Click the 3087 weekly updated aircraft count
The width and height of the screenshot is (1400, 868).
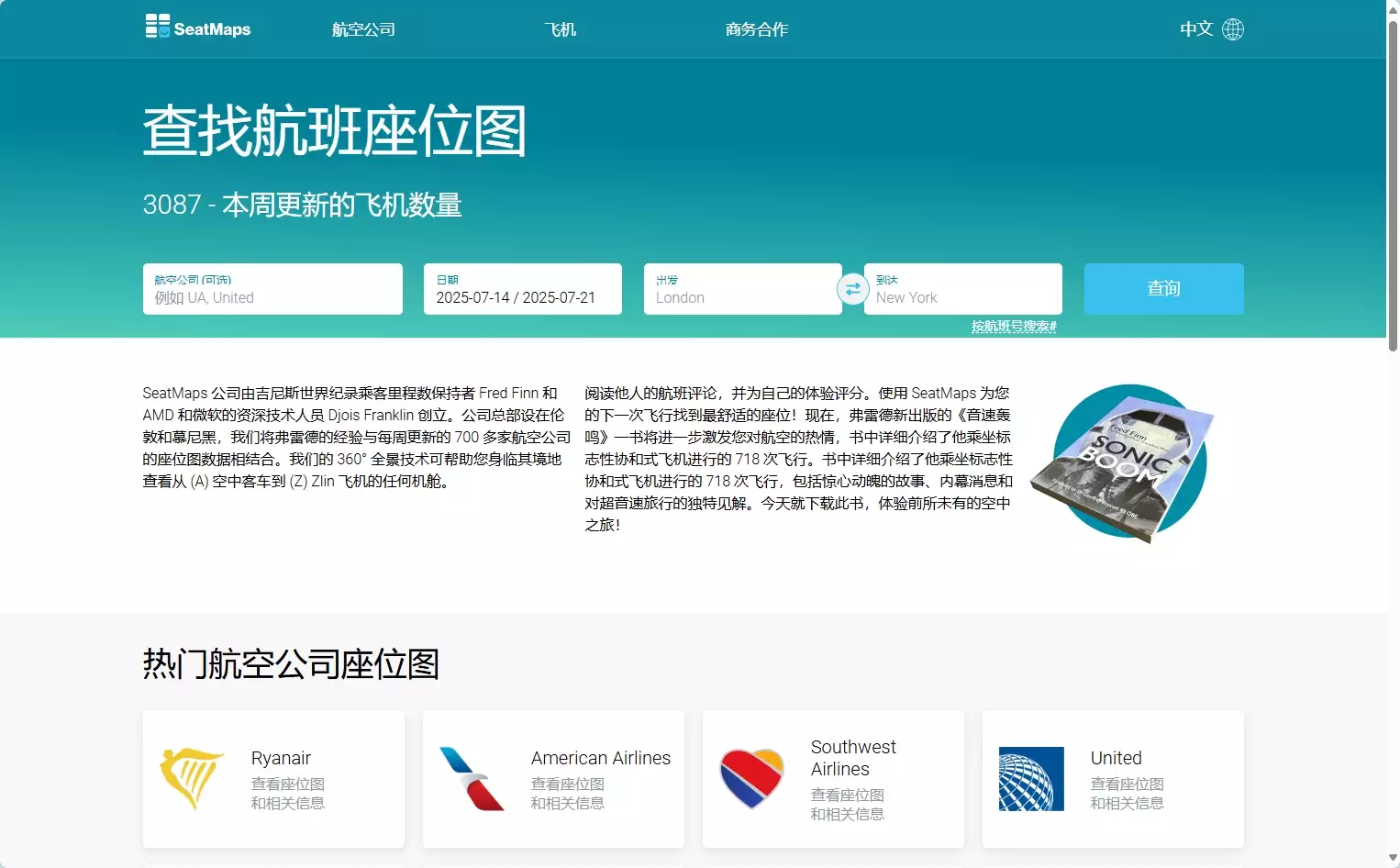(x=303, y=205)
